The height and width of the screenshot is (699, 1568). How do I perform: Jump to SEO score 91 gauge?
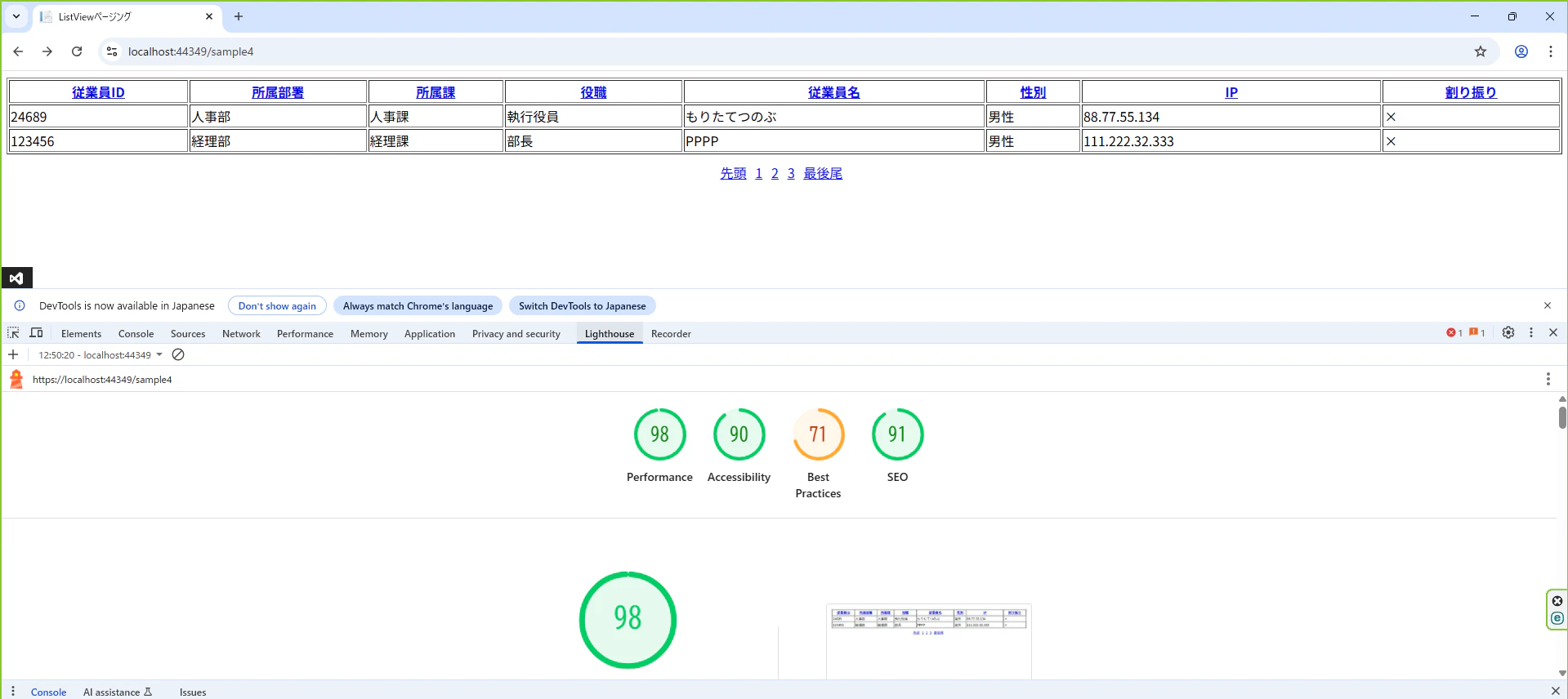pyautogui.click(x=897, y=445)
